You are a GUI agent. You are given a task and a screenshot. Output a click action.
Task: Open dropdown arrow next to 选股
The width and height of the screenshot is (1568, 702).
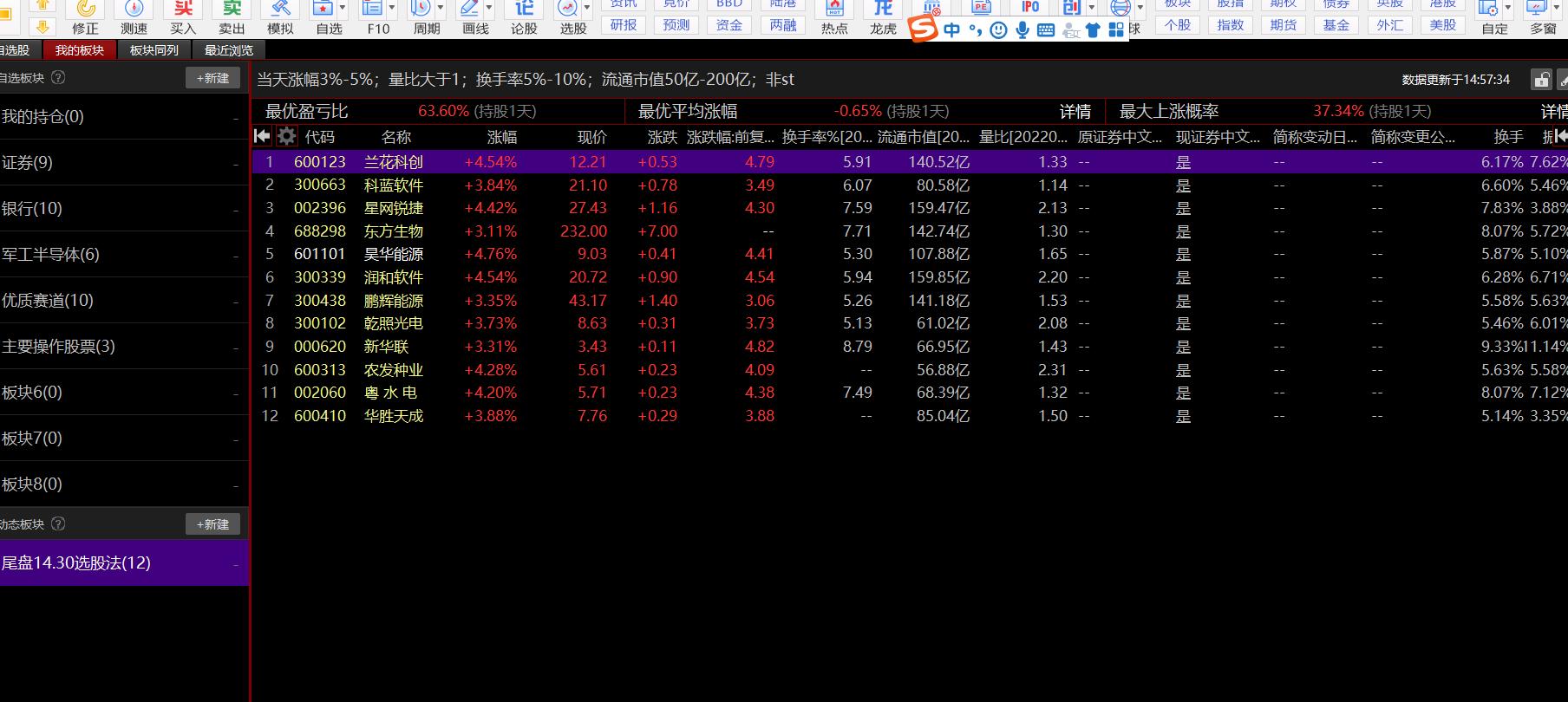click(x=587, y=8)
